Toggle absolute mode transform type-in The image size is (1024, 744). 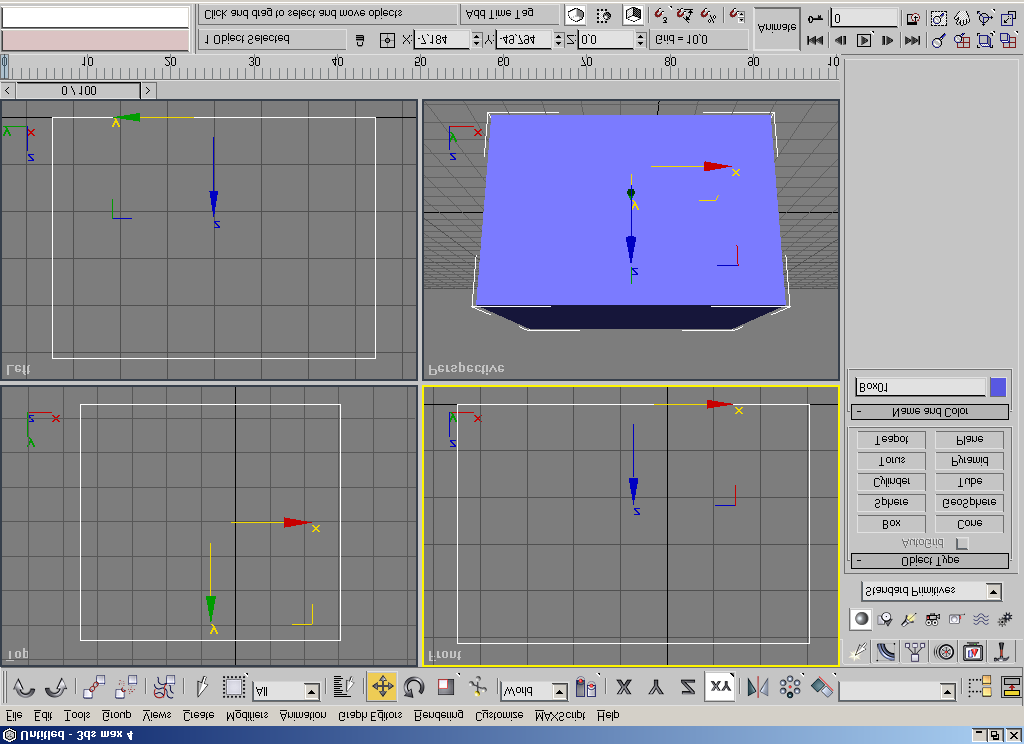point(387,40)
